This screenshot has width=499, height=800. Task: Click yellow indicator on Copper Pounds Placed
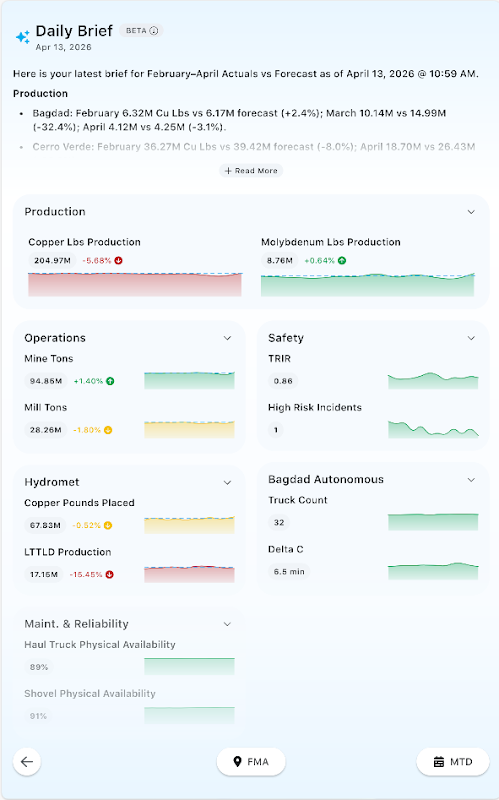[108, 525]
